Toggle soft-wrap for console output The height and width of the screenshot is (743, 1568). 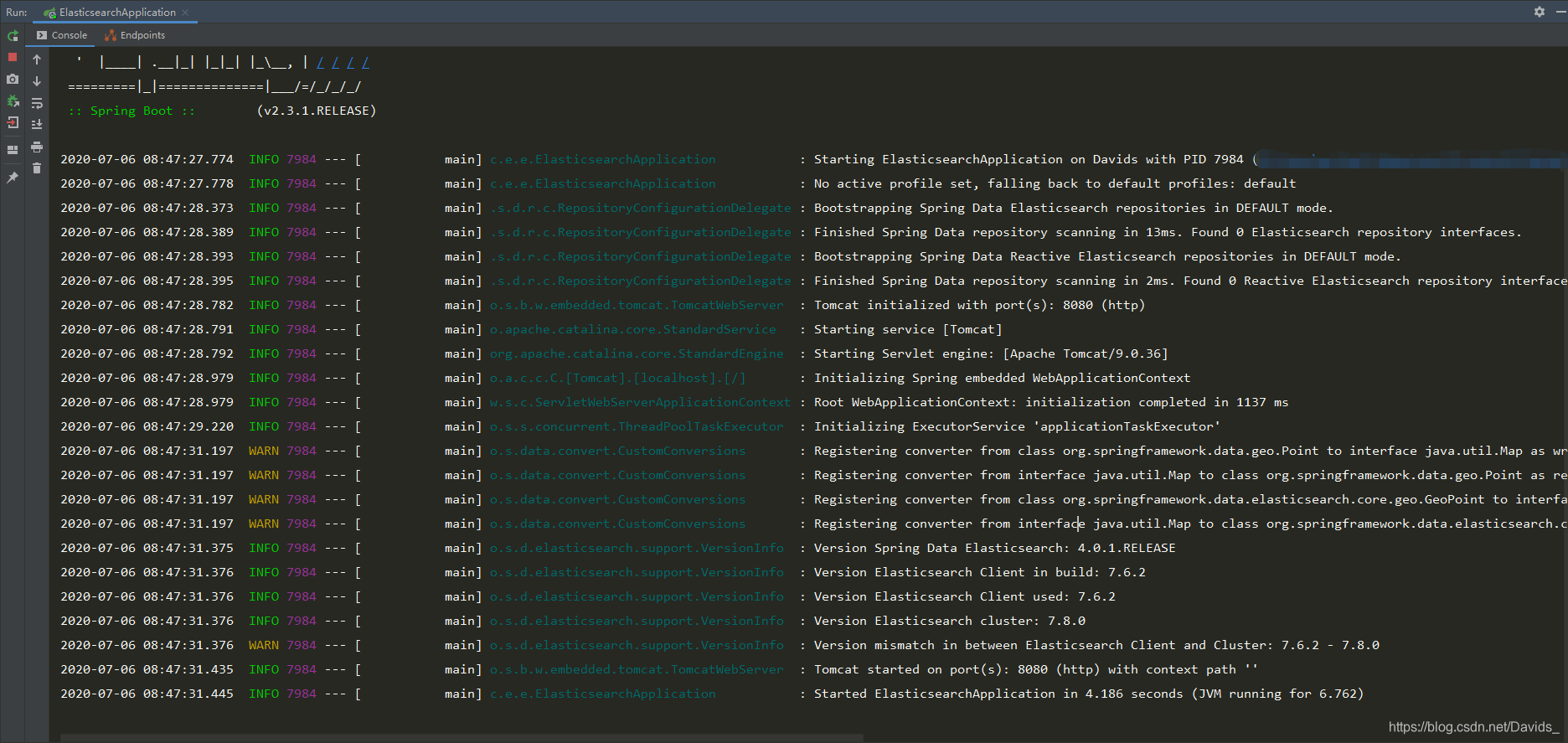pyautogui.click(x=37, y=103)
